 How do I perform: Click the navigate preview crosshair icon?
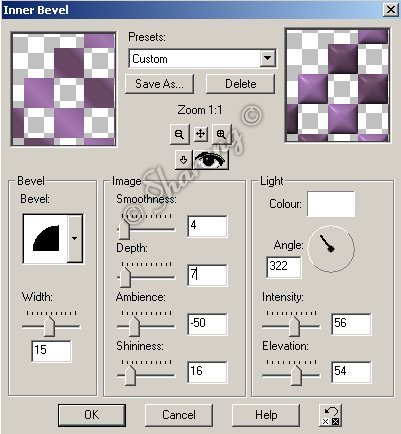(x=200, y=134)
